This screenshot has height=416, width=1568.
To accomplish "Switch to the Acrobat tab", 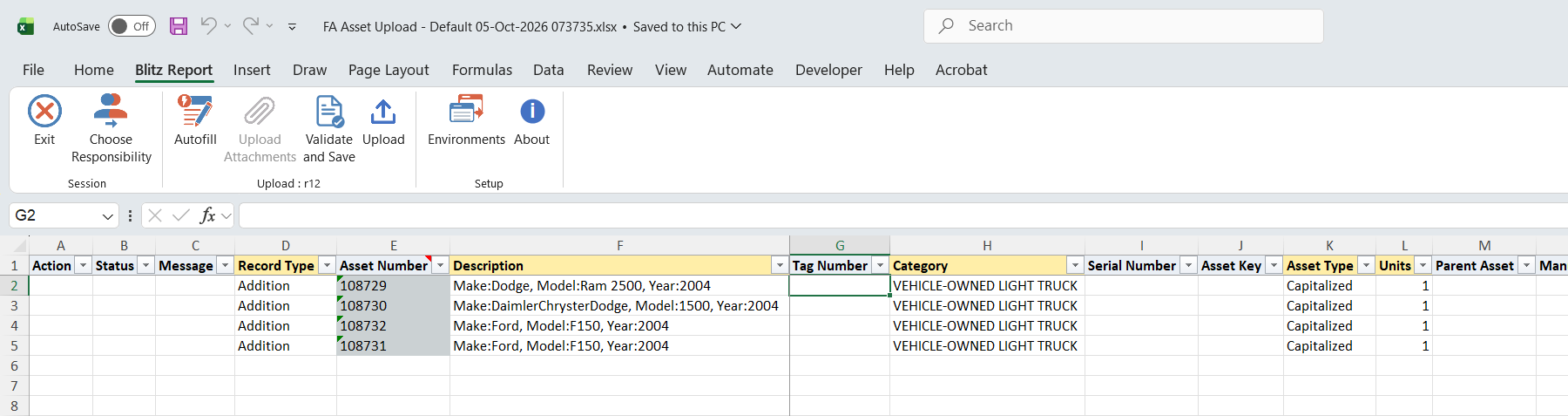I will click(962, 70).
